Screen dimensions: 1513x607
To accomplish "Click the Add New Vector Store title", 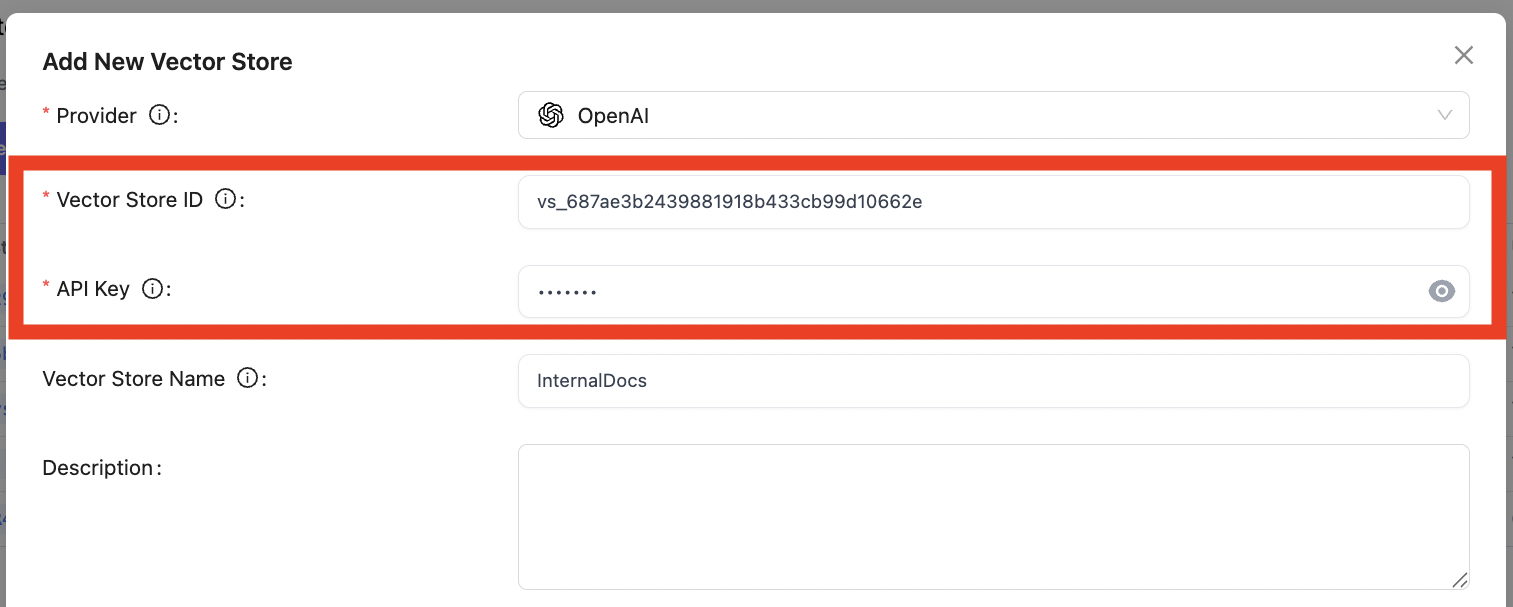I will [x=167, y=62].
